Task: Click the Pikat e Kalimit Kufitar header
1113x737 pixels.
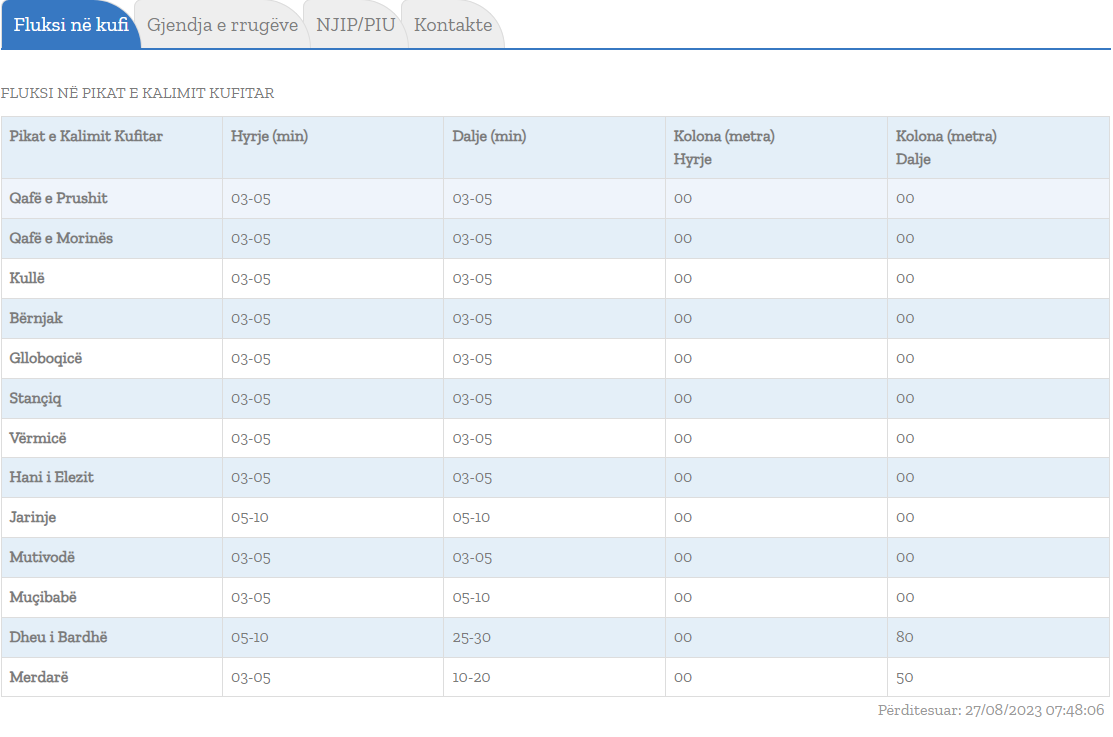Action: click(86, 136)
